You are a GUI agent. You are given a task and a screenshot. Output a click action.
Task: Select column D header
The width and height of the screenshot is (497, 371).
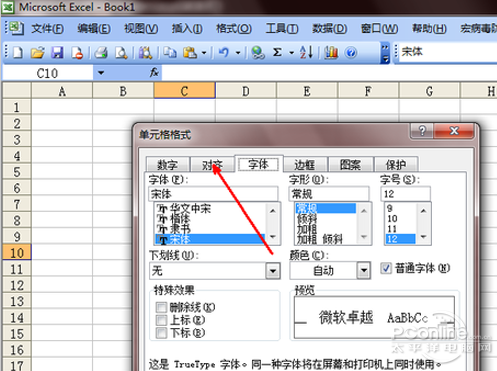click(246, 91)
